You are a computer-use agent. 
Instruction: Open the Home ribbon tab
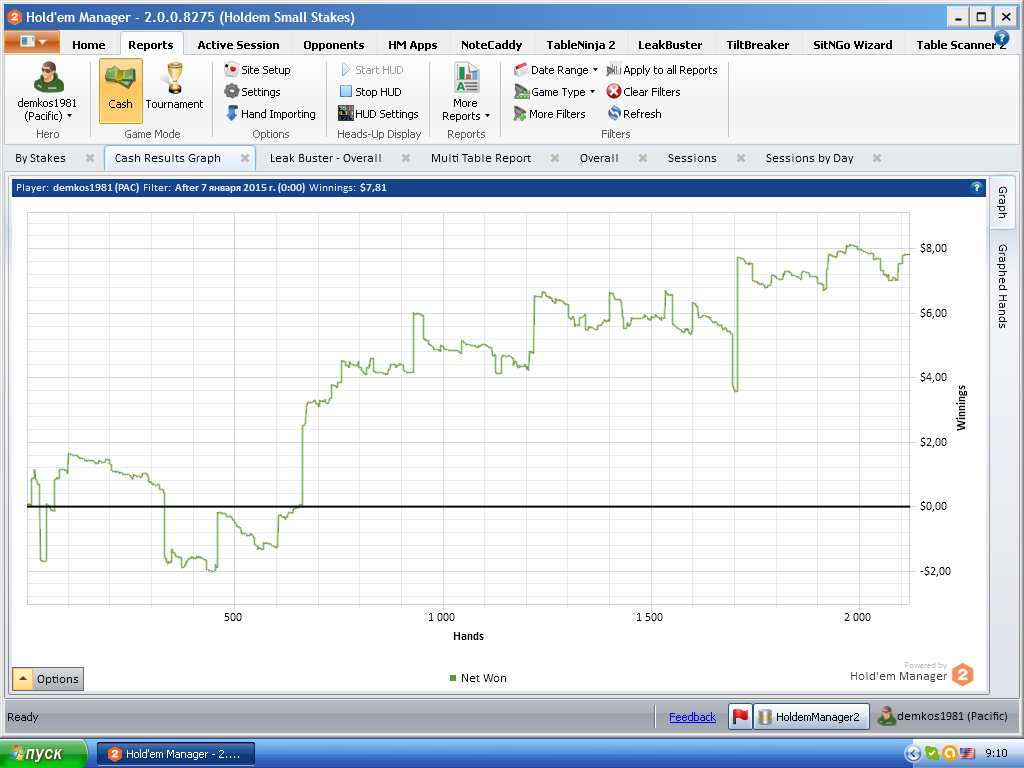point(89,45)
